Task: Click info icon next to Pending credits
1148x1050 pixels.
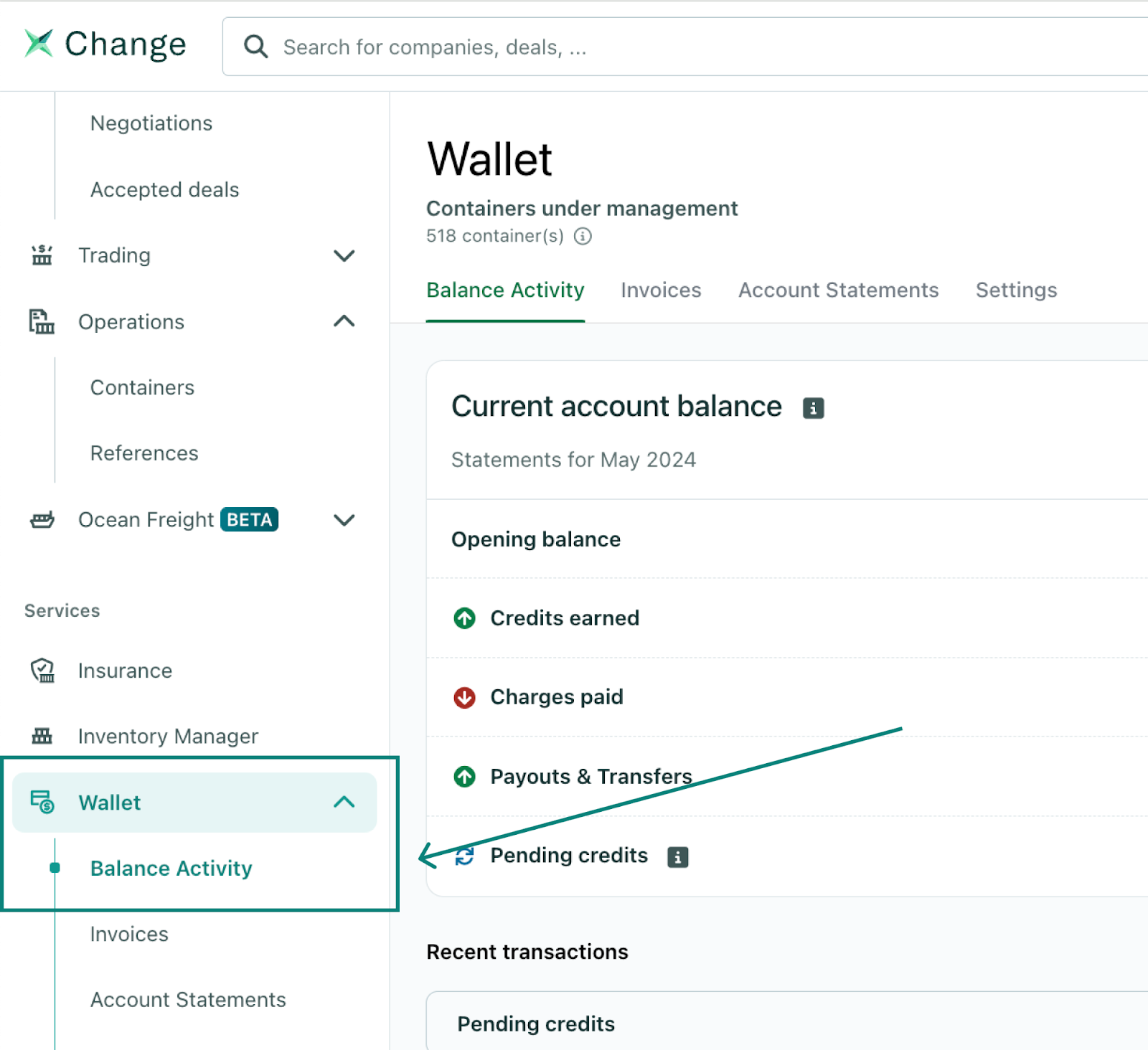Action: point(677,856)
